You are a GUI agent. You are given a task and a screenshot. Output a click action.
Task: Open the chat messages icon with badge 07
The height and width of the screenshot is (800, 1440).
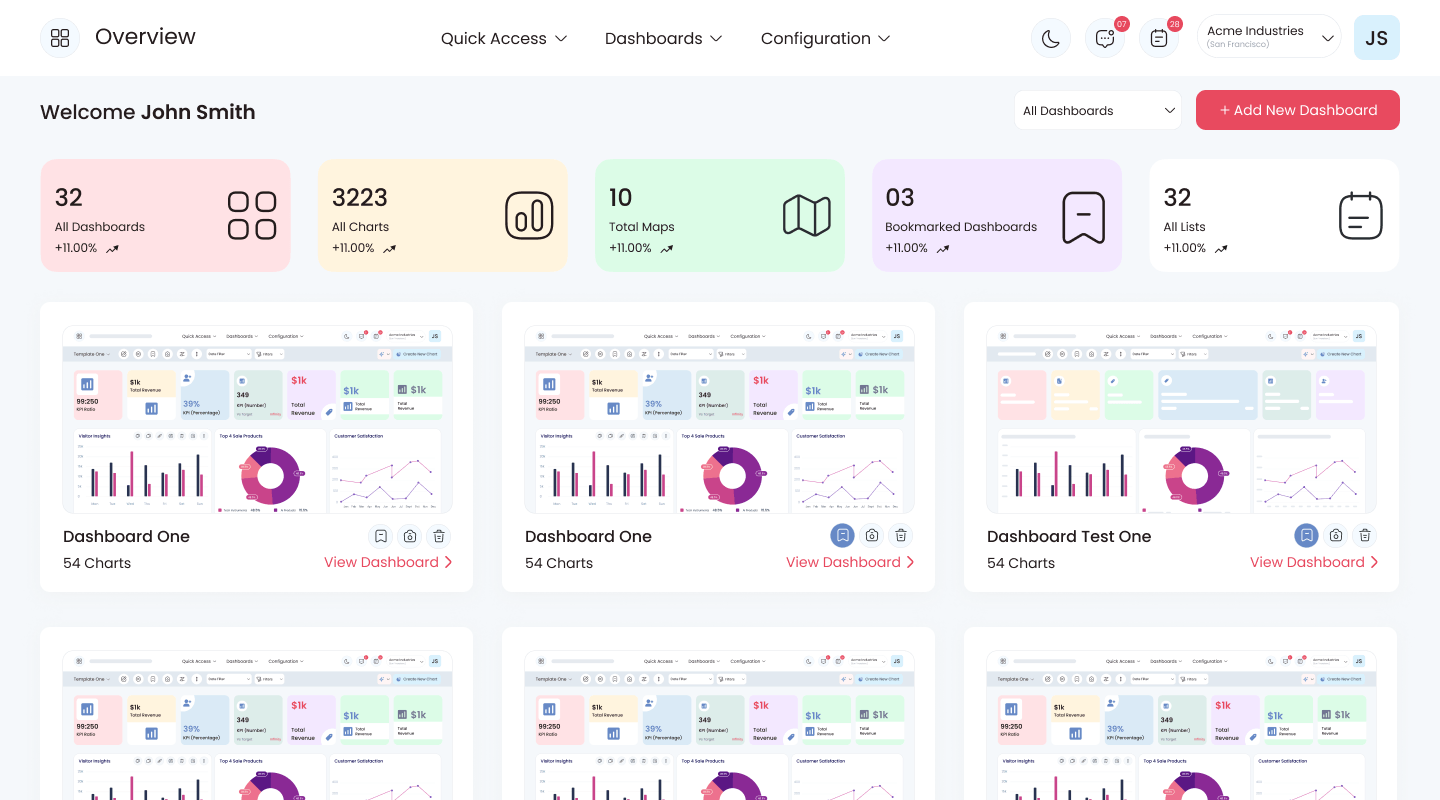1105,38
